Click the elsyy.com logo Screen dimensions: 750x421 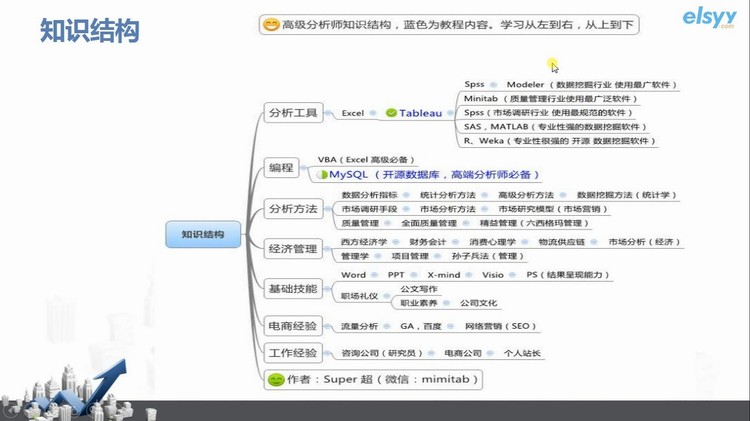pyautogui.click(x=709, y=18)
